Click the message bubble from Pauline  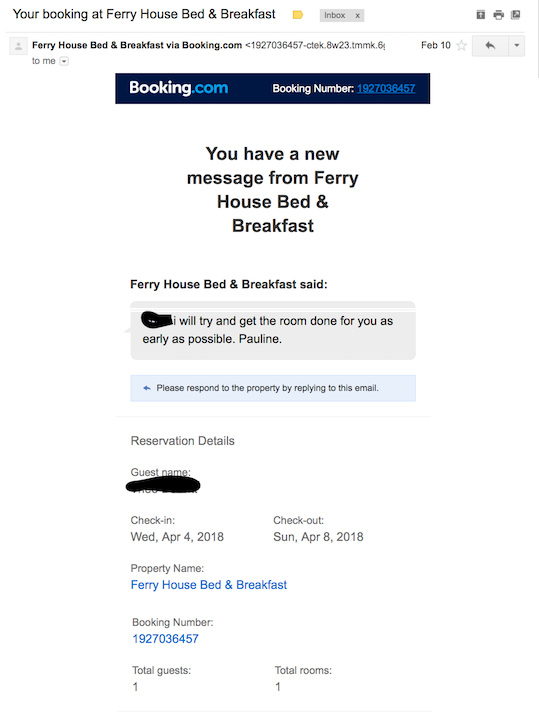273,331
